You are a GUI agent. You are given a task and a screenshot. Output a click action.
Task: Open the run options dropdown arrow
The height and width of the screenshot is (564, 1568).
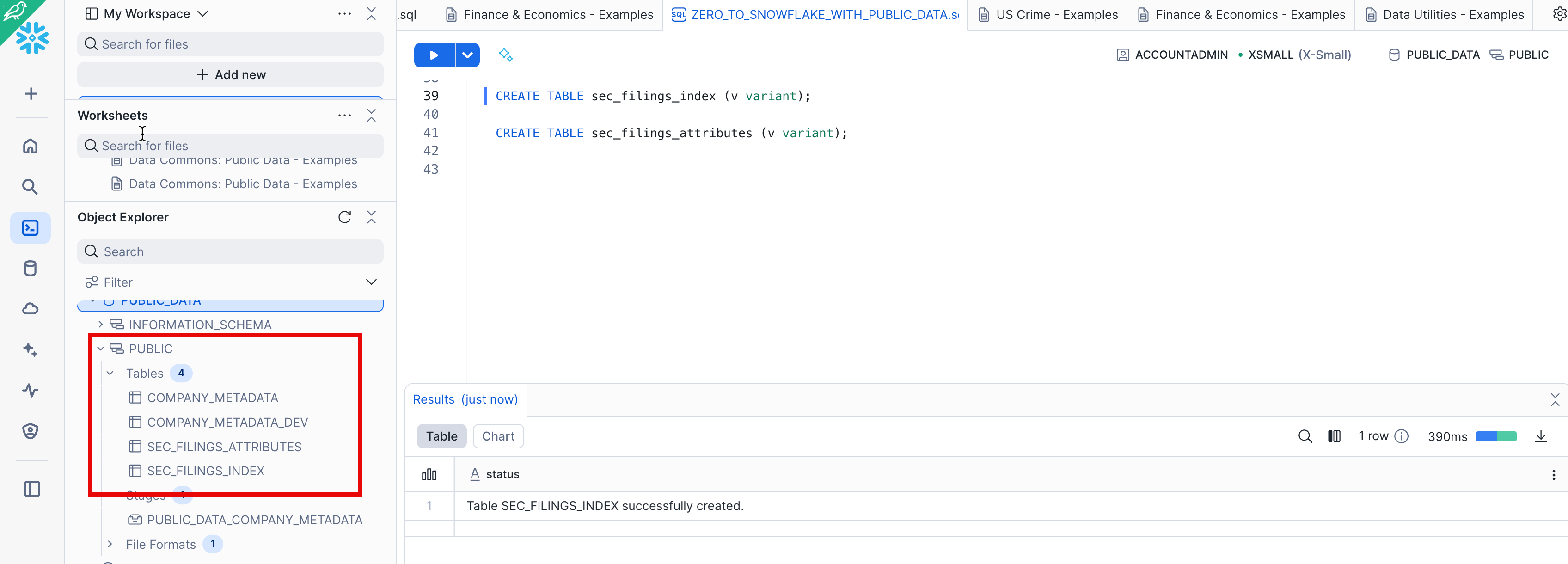click(467, 55)
